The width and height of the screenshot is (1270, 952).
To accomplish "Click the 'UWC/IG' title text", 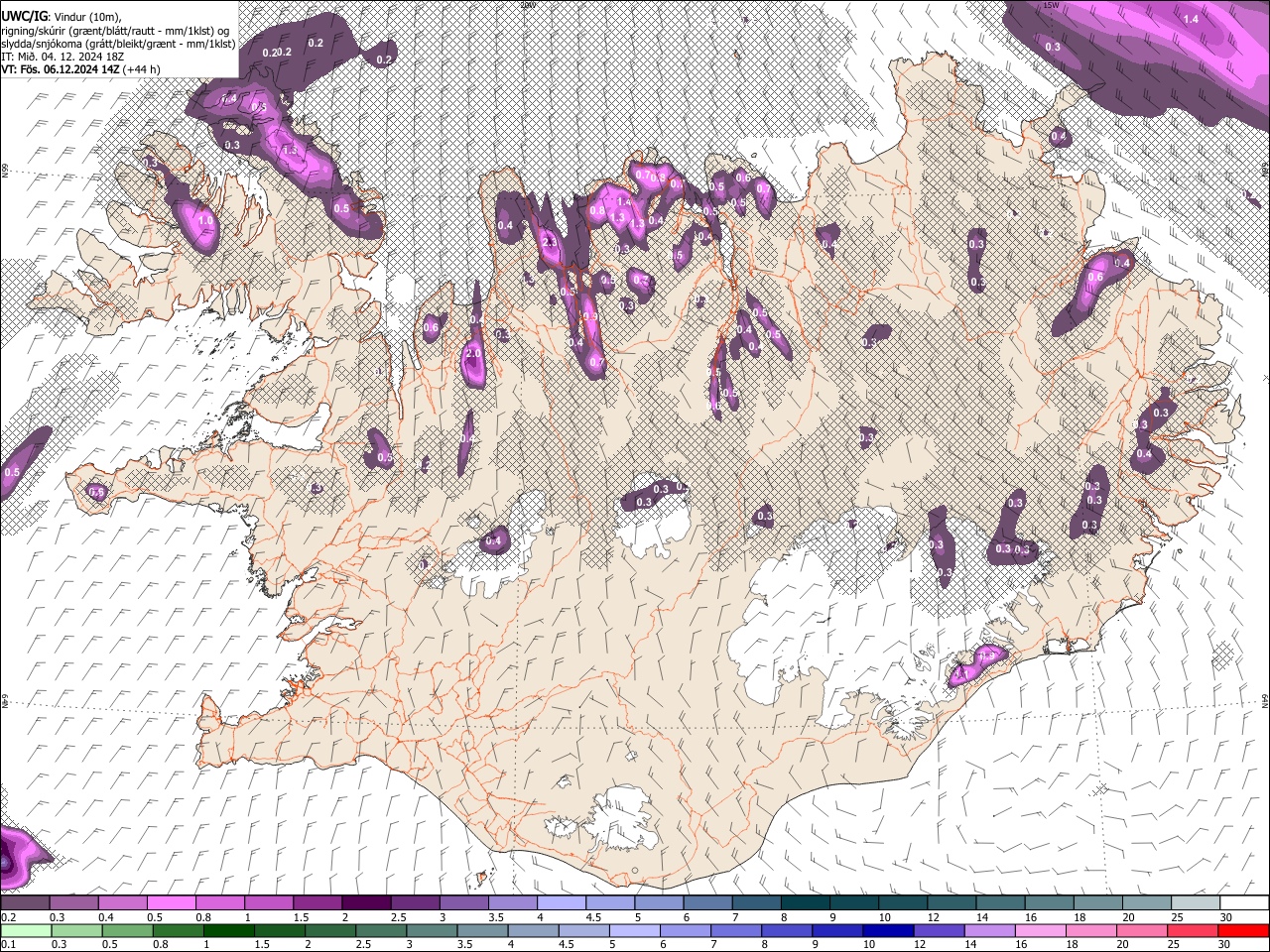I will (23, 15).
